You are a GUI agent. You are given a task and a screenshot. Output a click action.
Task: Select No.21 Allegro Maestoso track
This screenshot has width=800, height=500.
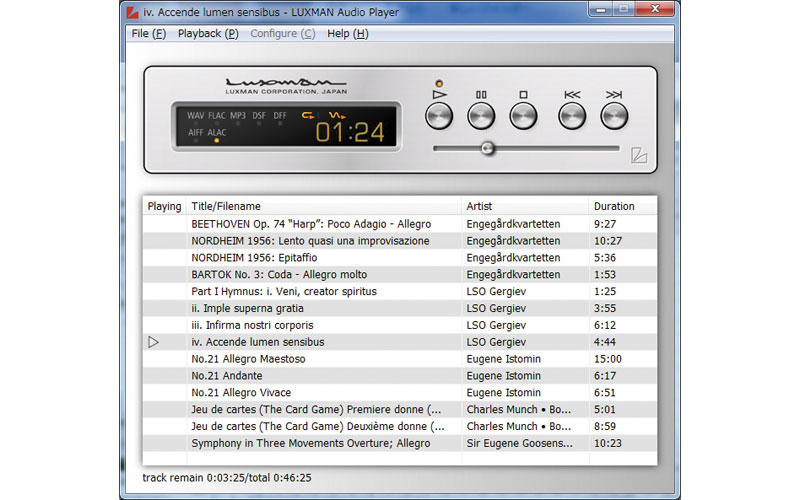[x=400, y=359]
